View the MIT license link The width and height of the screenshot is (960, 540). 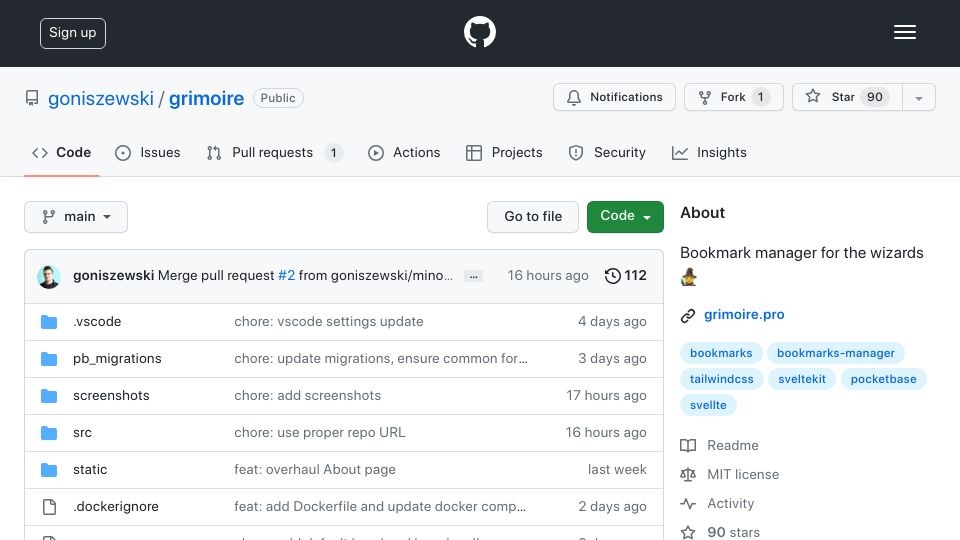point(730,474)
